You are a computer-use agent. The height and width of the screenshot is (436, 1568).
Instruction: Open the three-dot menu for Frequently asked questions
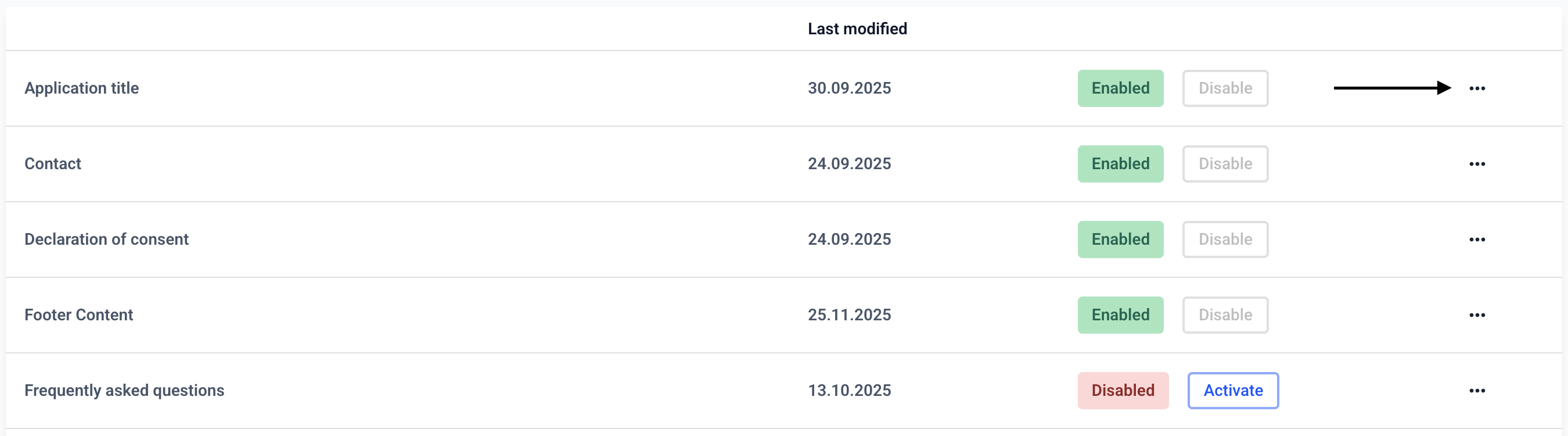coord(1477,390)
